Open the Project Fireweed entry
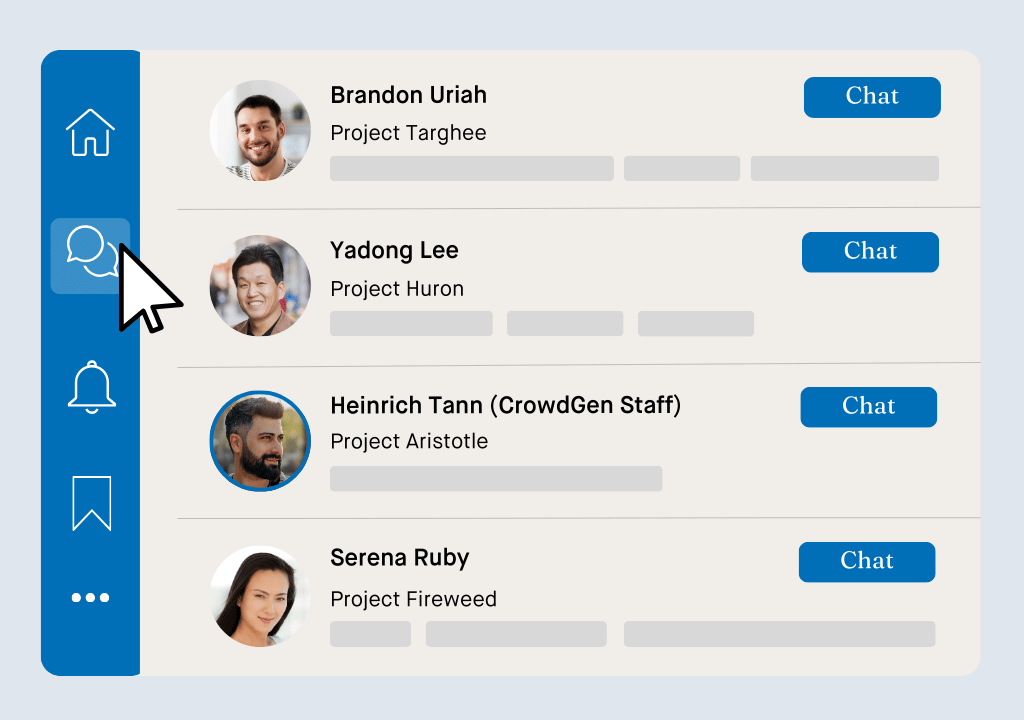Screen dimensions: 1024x720 click(x=413, y=600)
